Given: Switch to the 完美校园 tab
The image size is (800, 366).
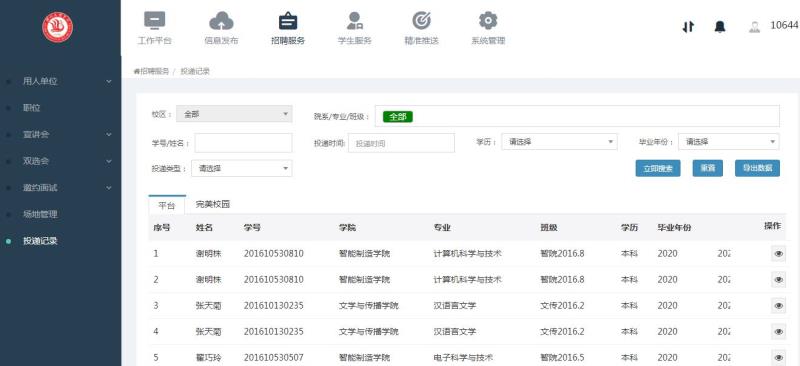Looking at the screenshot, I should [x=213, y=204].
